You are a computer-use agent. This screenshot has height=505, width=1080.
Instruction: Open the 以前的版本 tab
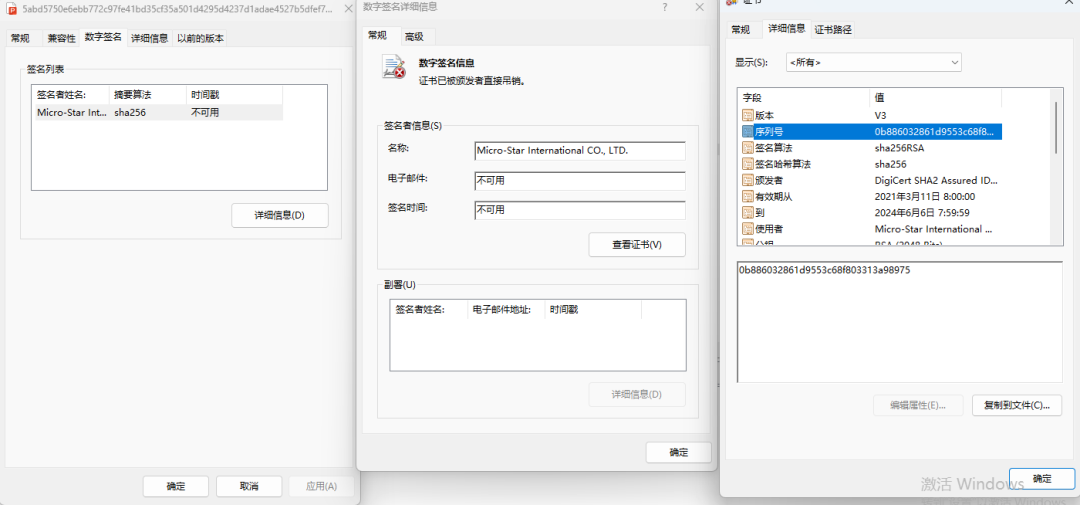(200, 39)
